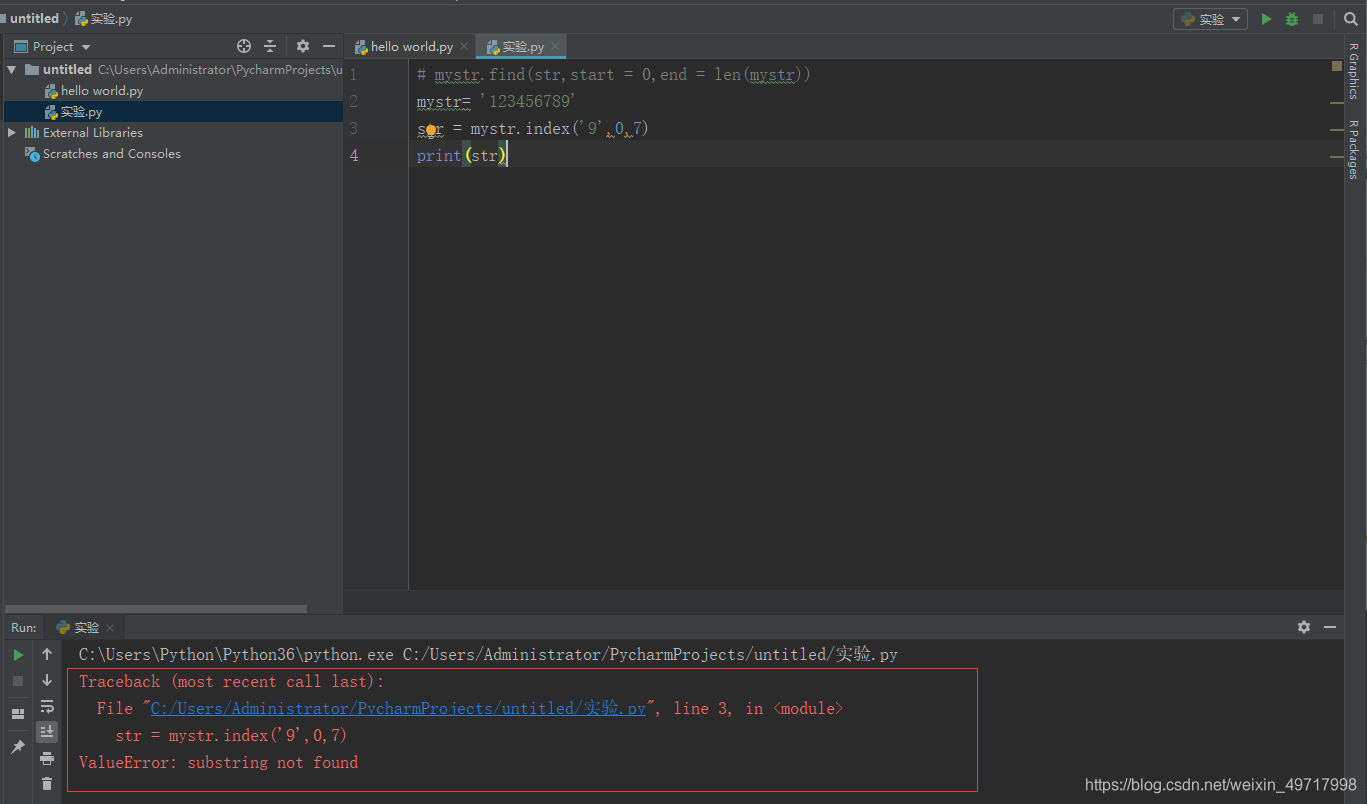The width and height of the screenshot is (1367, 804).
Task: Hide the Project tool window
Action: 329,46
